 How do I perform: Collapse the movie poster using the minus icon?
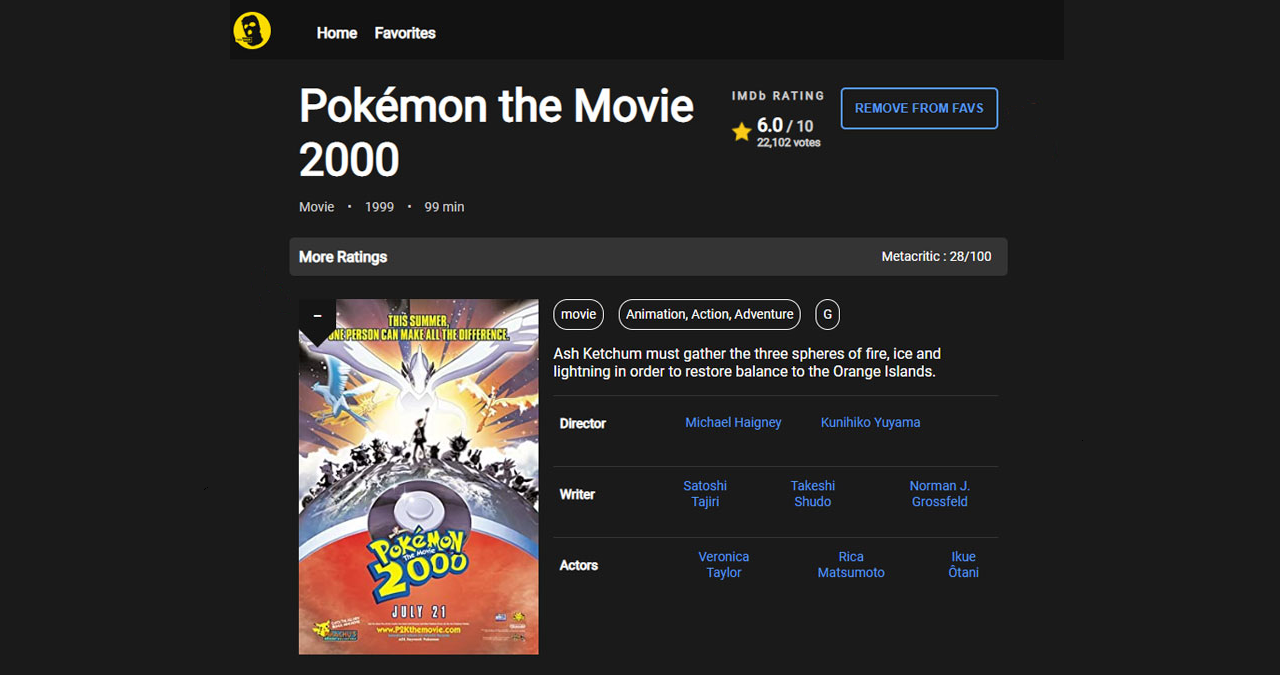pyautogui.click(x=317, y=314)
